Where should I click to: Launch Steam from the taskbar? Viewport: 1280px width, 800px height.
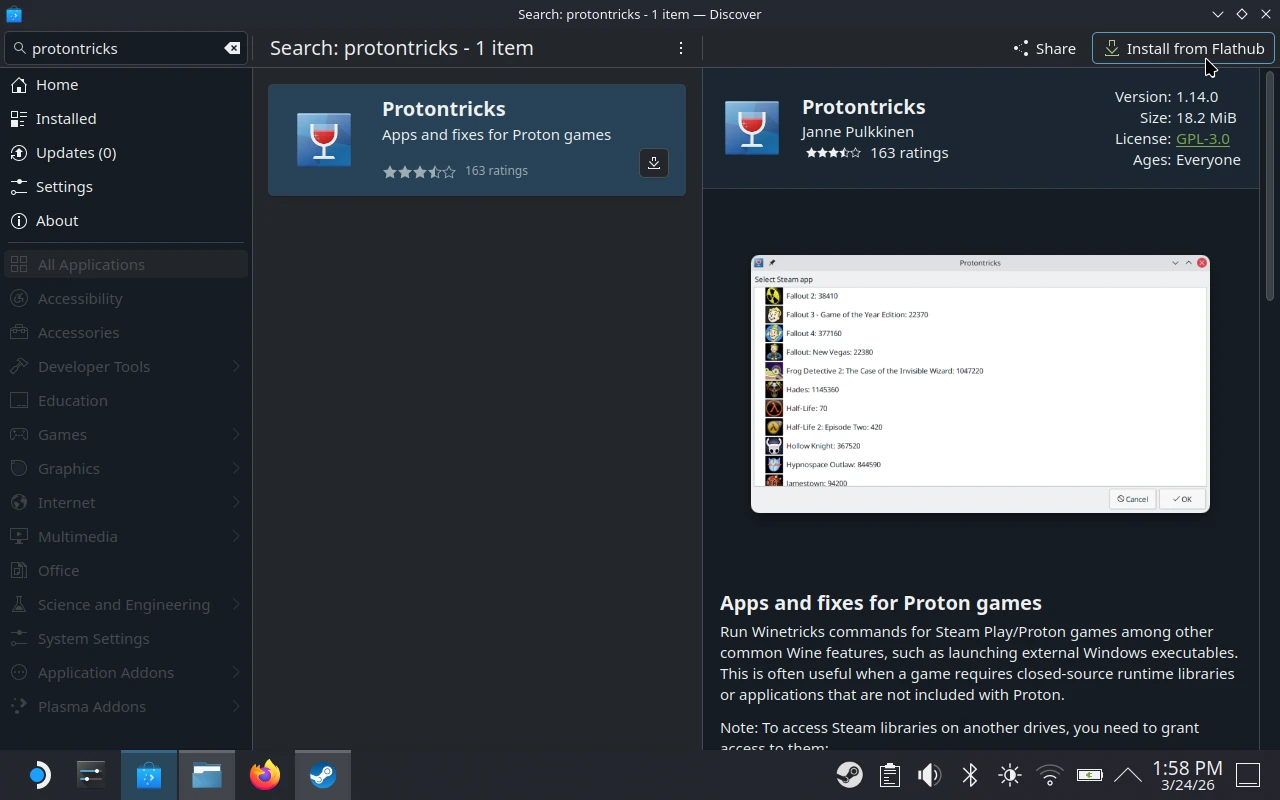pyautogui.click(x=322, y=774)
